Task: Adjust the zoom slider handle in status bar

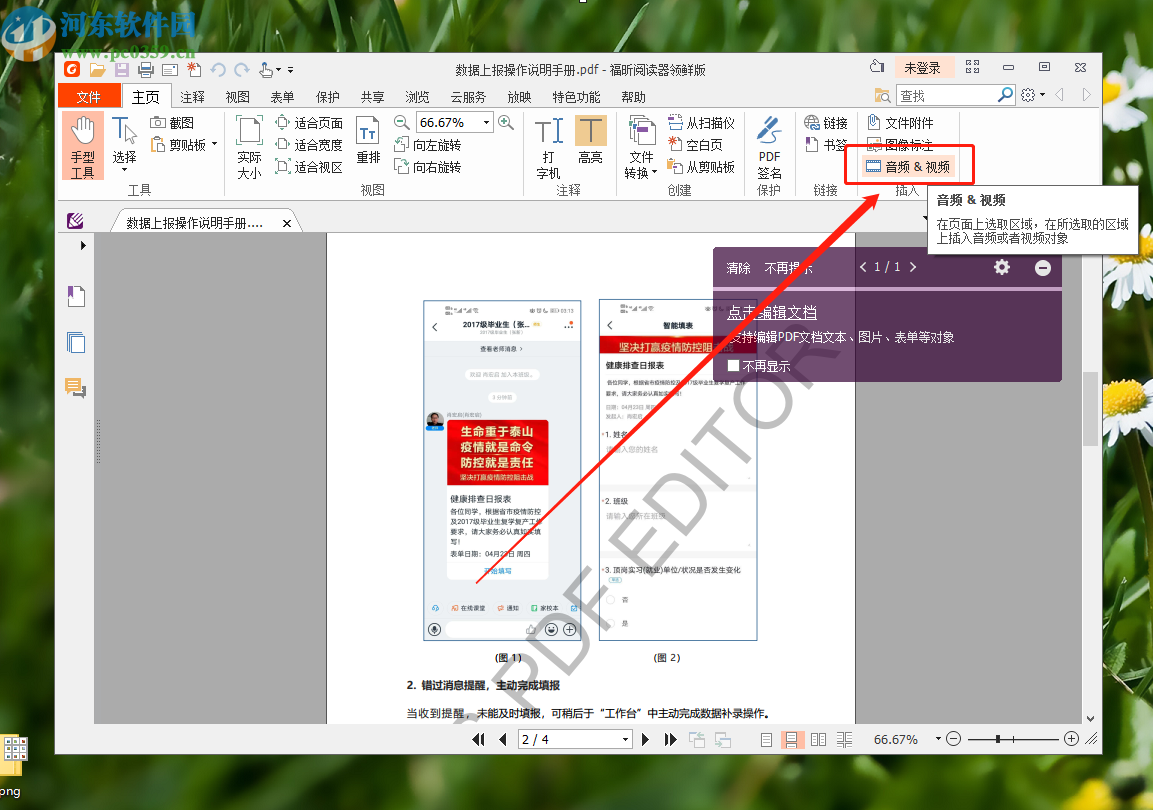Action: pyautogui.click(x=998, y=739)
